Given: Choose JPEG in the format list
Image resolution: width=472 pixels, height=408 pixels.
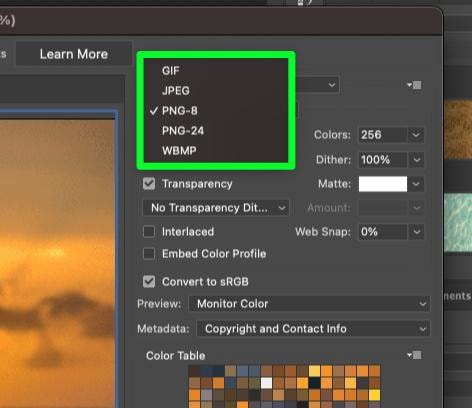Looking at the screenshot, I should click(x=176, y=91).
